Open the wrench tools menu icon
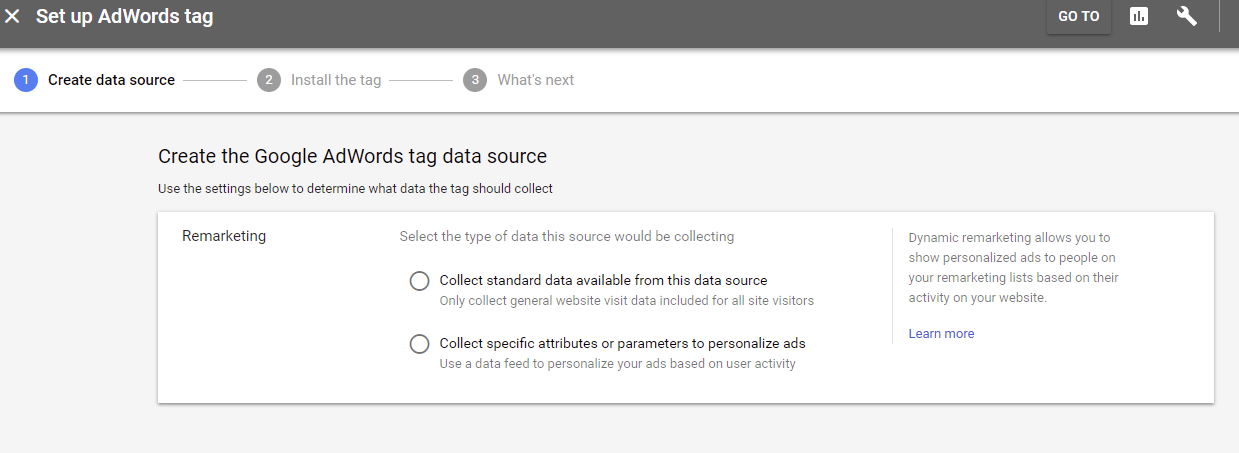This screenshot has width=1239, height=453. 1187,16
